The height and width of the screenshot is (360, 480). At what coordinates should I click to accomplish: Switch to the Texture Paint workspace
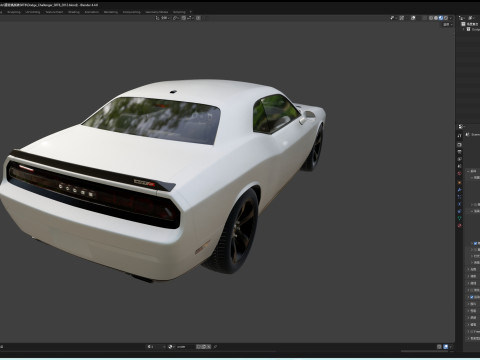coord(54,12)
